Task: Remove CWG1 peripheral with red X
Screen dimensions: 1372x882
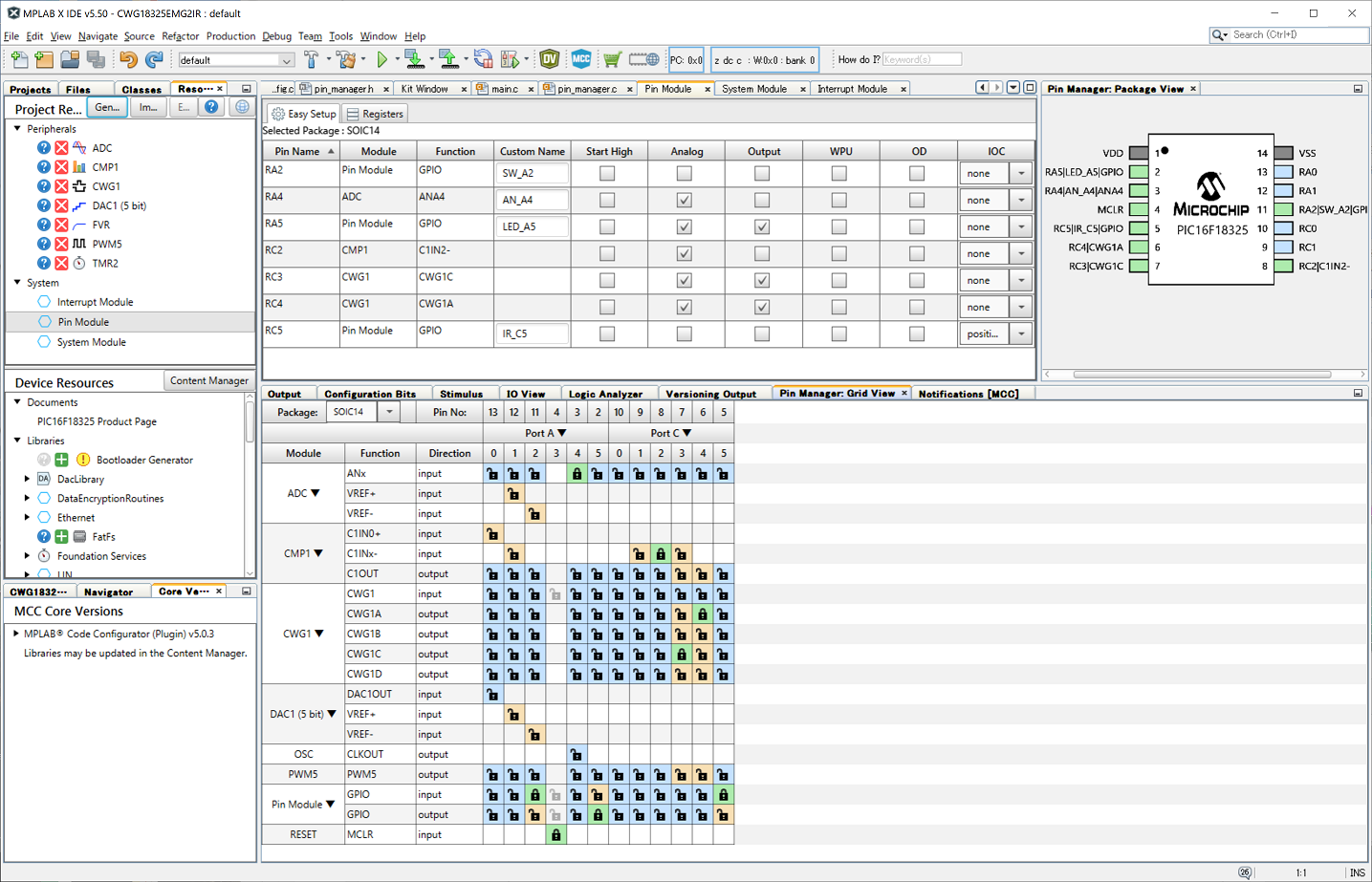Action: pos(61,185)
